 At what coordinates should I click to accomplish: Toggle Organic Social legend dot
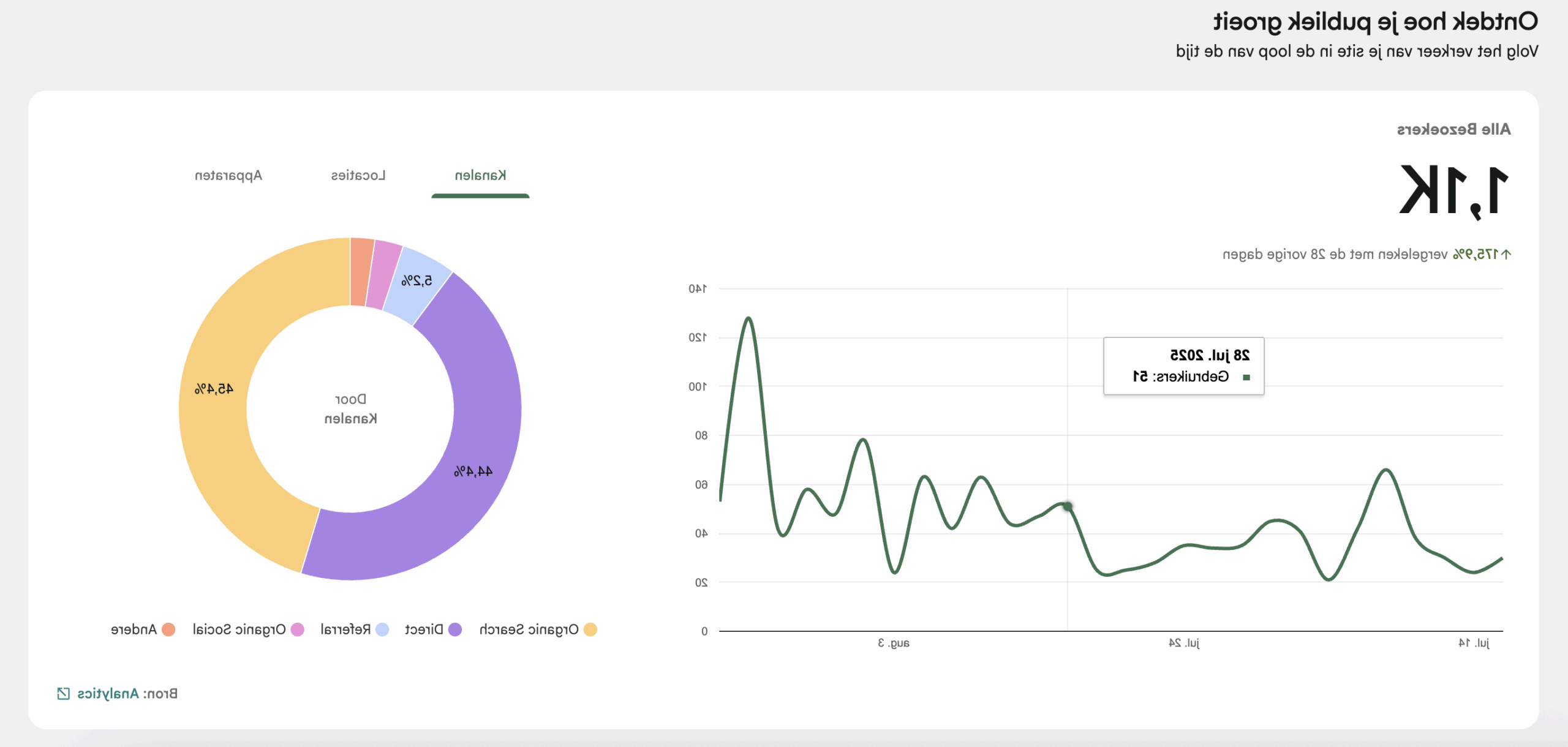298,629
